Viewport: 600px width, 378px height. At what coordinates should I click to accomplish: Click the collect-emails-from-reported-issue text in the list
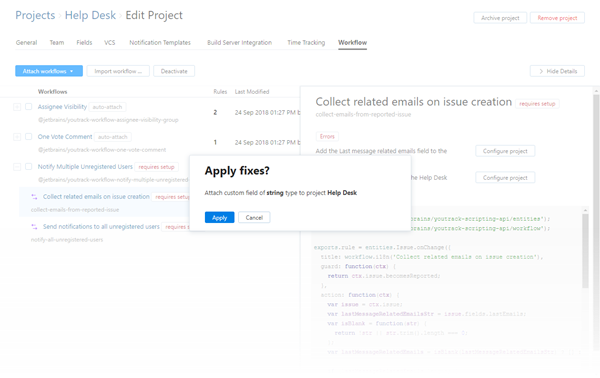[x=75, y=210]
